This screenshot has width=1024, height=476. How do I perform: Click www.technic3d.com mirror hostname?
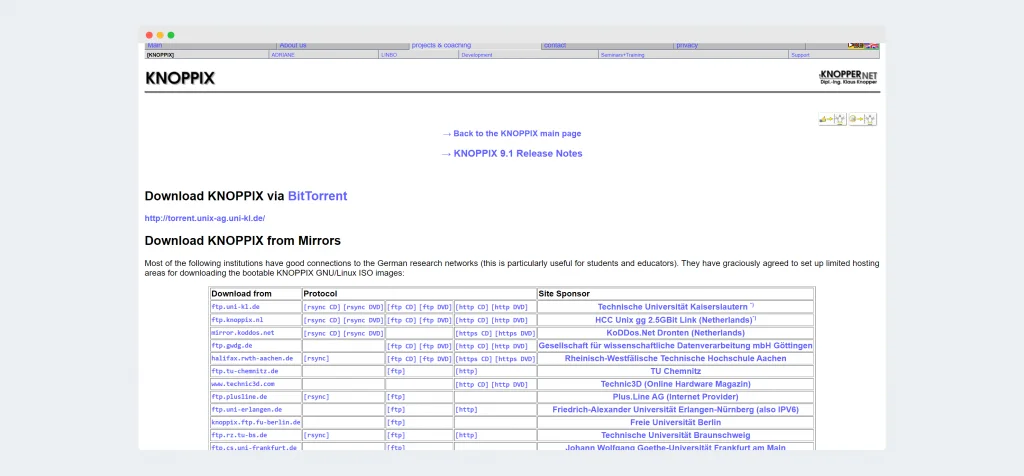tap(243, 384)
